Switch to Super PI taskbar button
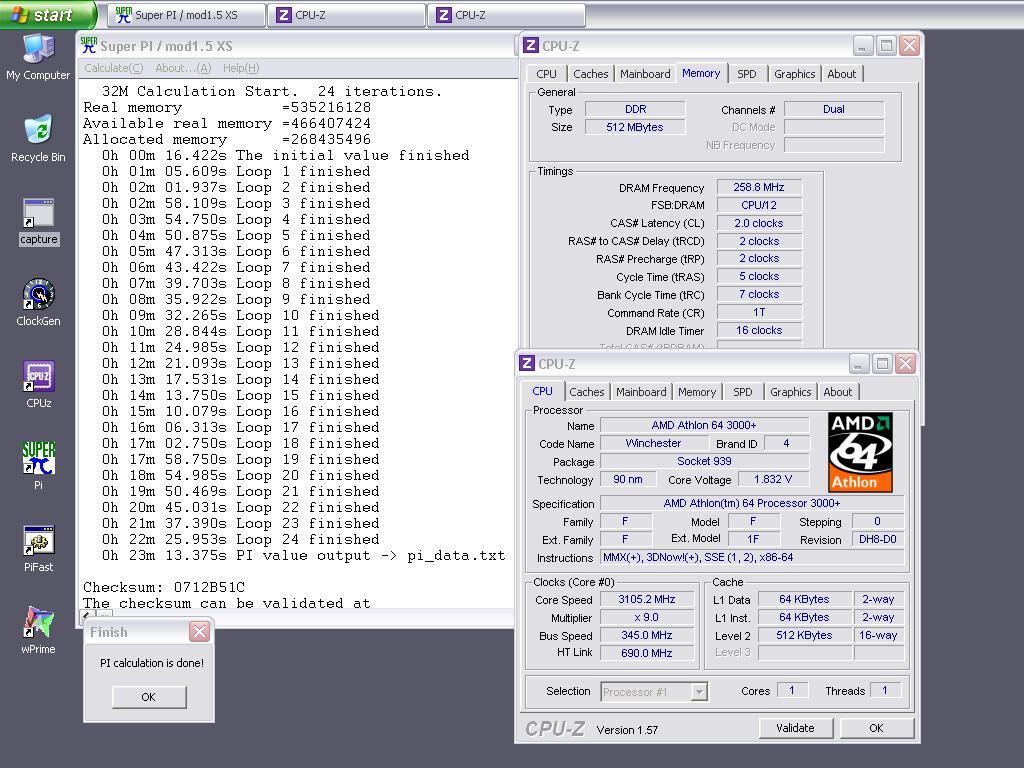Screen dimensions: 1024x768 [x=186, y=15]
